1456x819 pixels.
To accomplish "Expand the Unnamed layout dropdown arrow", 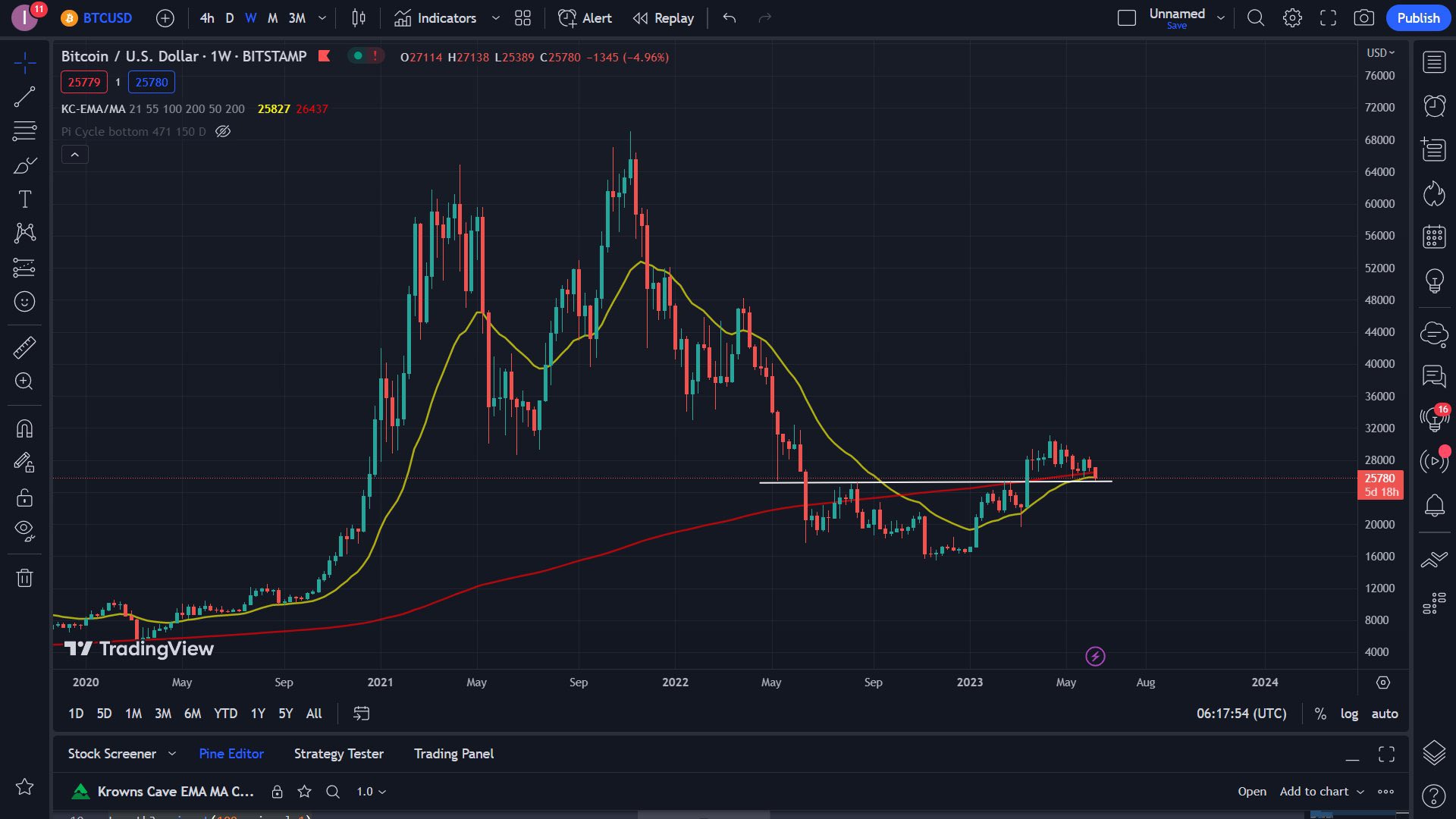I will (1221, 18).
